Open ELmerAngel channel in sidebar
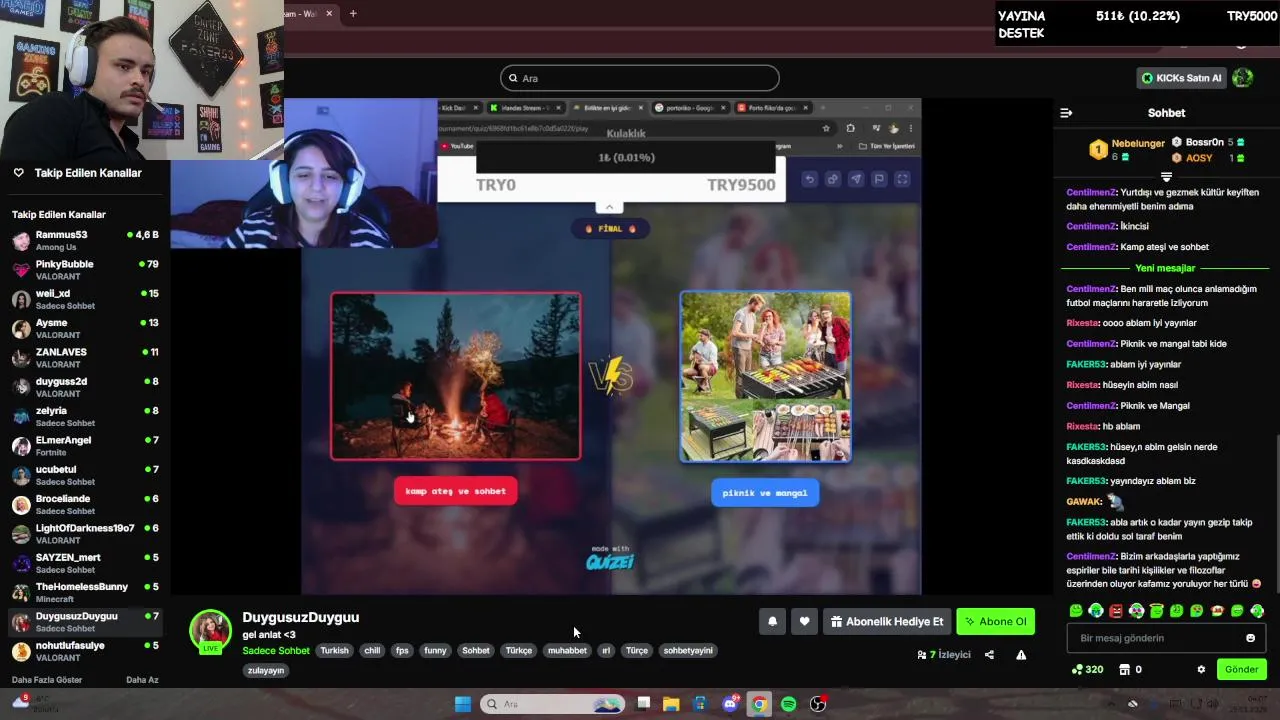 [x=85, y=446]
